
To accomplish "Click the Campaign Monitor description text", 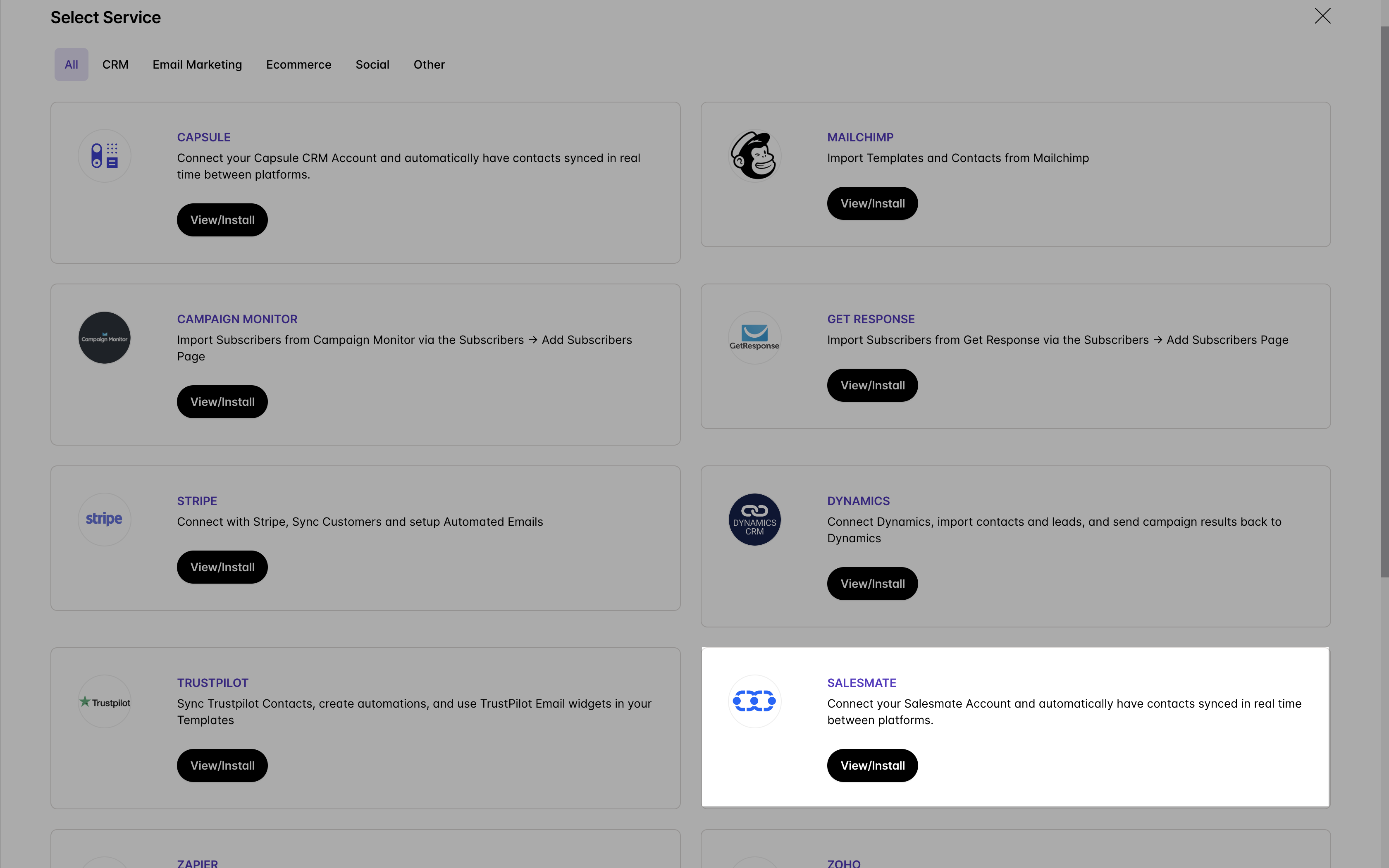I will pos(404,348).
